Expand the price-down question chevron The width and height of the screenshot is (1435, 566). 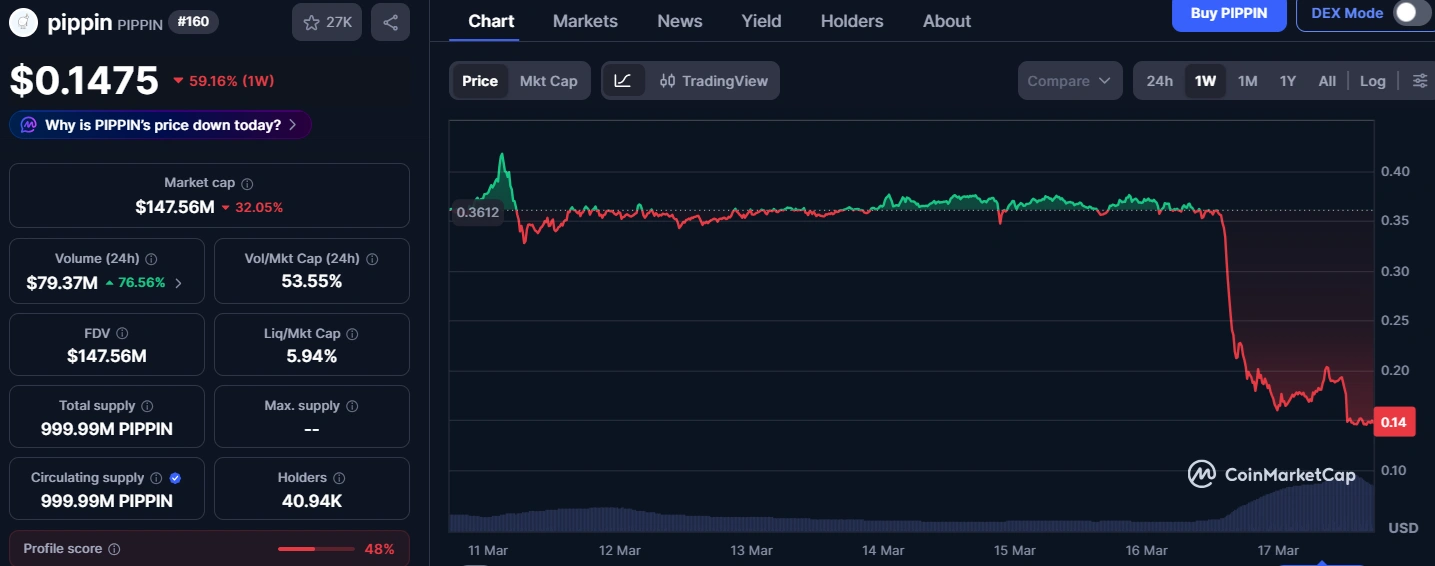pos(292,125)
